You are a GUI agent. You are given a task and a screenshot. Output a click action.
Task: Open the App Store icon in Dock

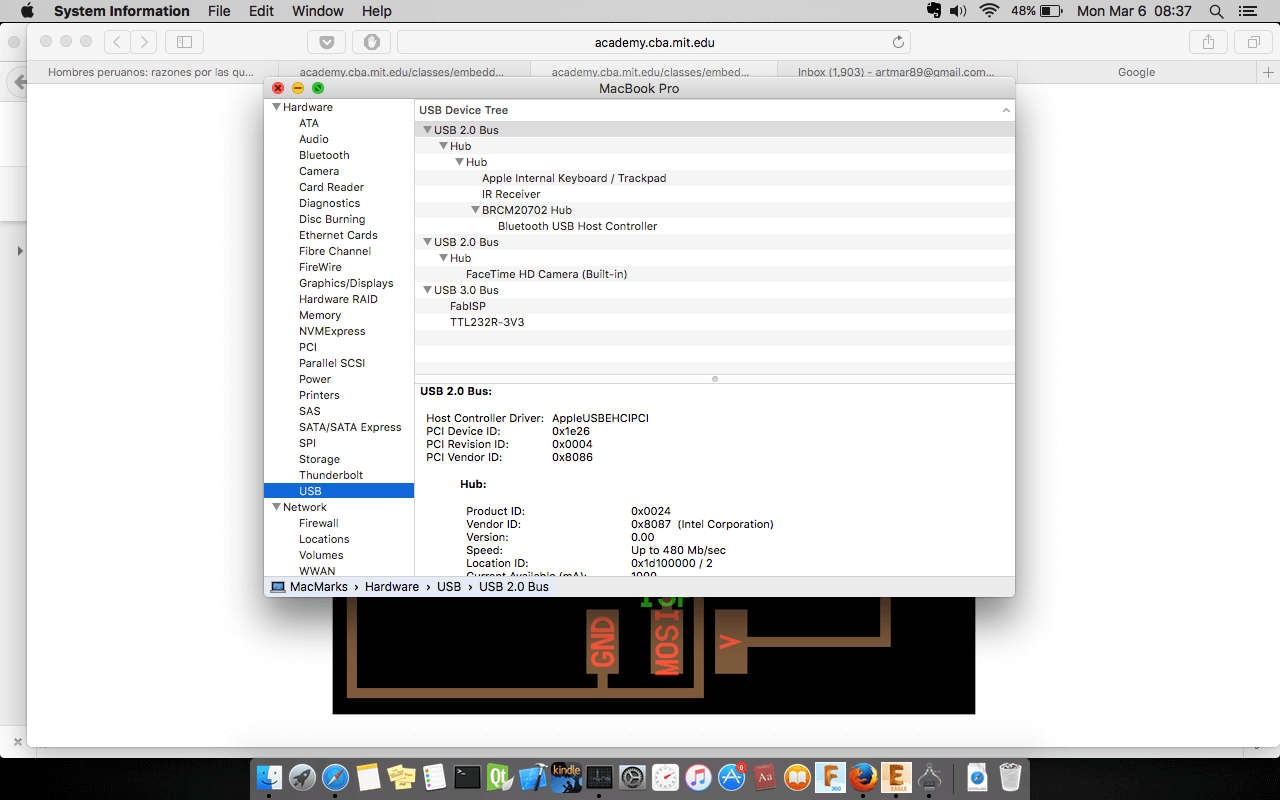(x=731, y=778)
